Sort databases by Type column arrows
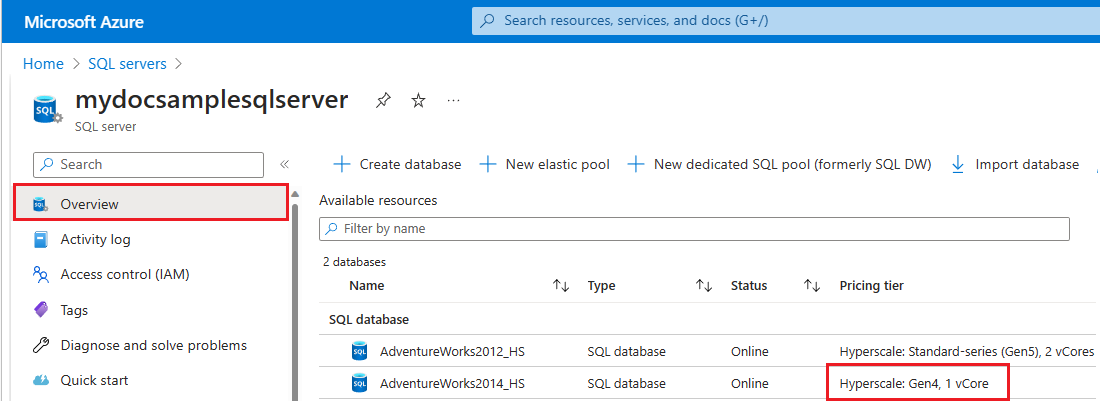The height and width of the screenshot is (403, 1100). [703, 286]
